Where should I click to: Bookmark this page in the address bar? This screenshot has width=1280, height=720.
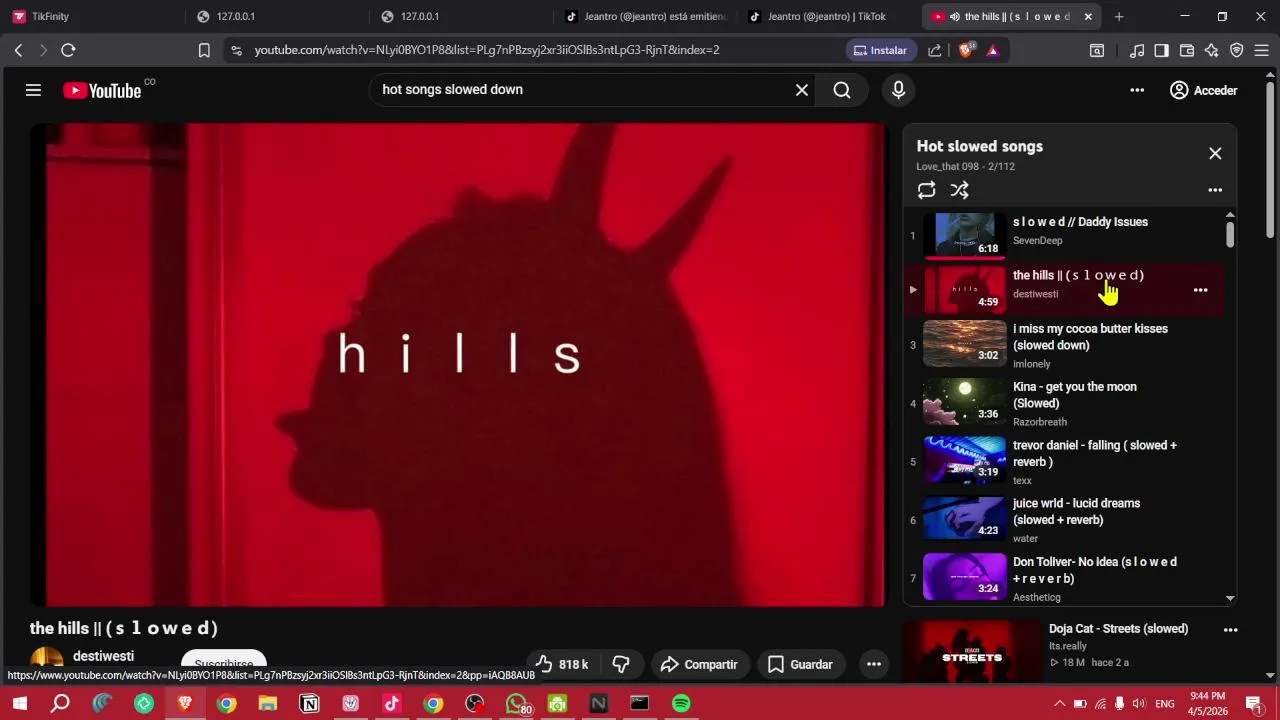click(204, 50)
